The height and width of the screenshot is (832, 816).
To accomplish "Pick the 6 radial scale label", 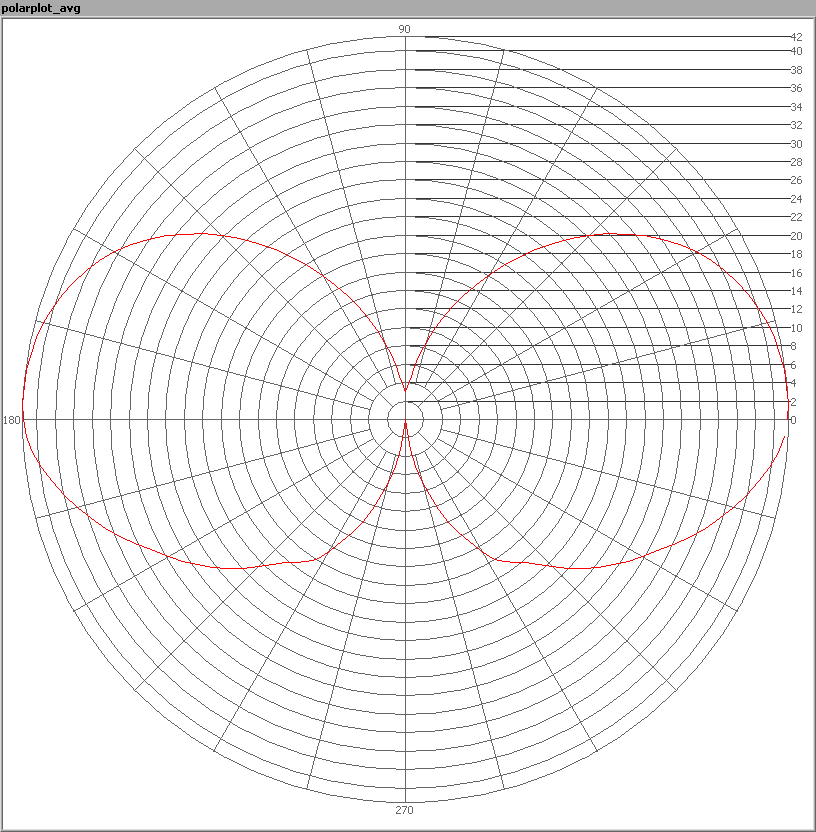I will coord(793,365).
